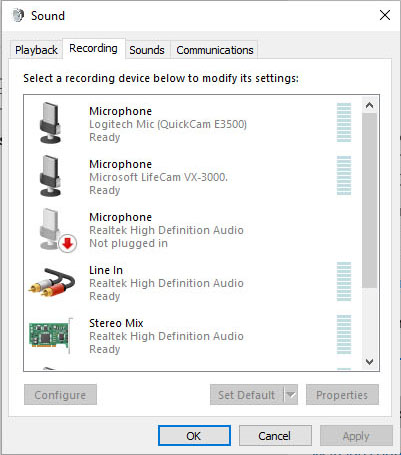This screenshot has width=401, height=455.
Task: Click the Configure button
Action: 60,395
